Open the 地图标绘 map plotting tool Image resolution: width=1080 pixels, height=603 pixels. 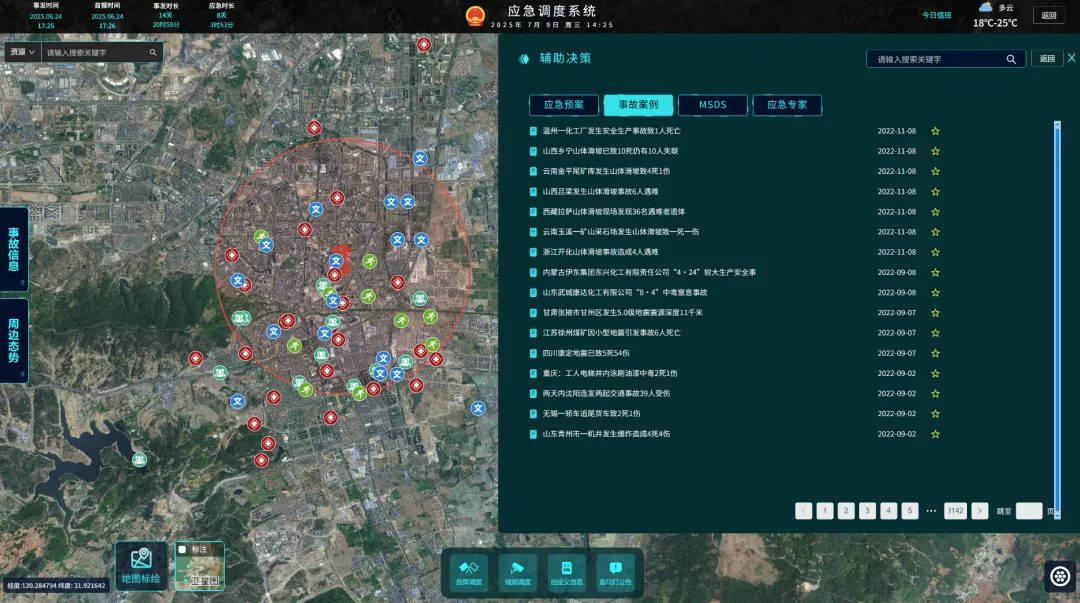[141, 565]
